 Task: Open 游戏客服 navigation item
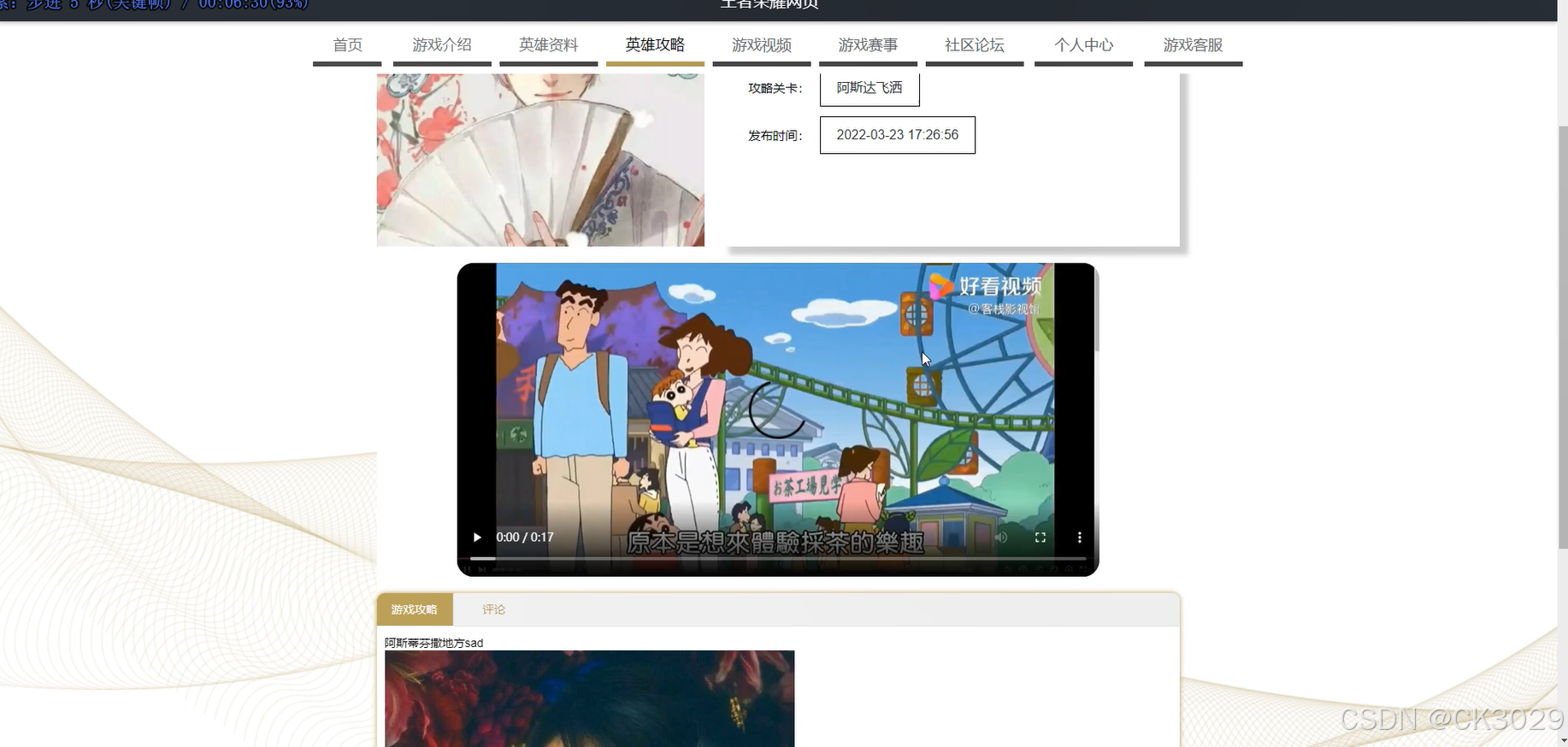(1193, 45)
